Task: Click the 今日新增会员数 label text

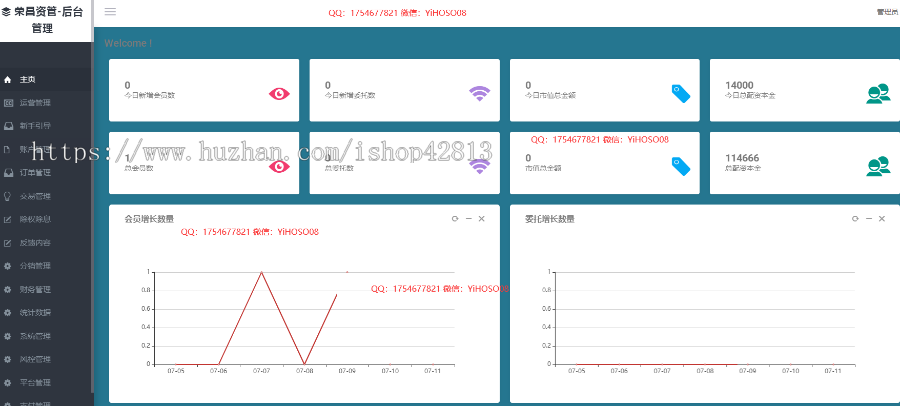Action: click(149, 95)
